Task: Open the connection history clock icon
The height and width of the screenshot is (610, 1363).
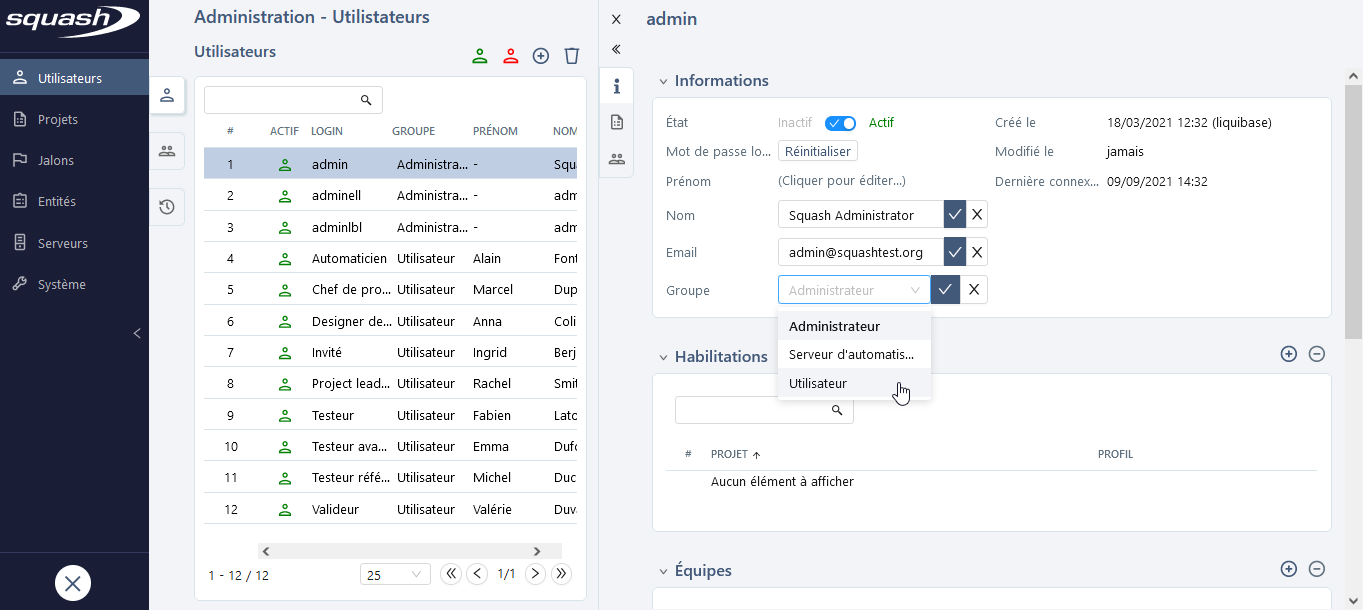Action: pos(167,207)
